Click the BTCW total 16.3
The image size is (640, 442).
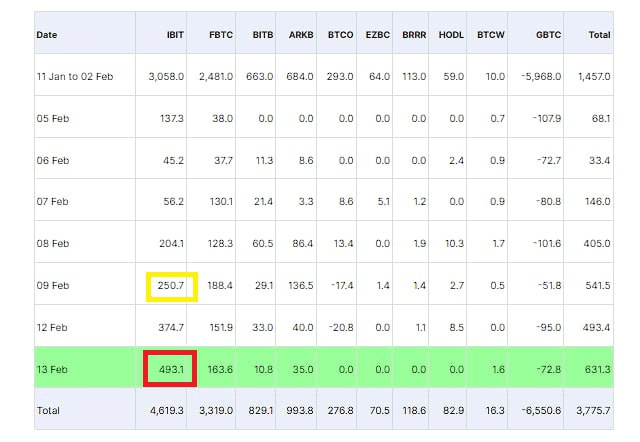pos(495,410)
